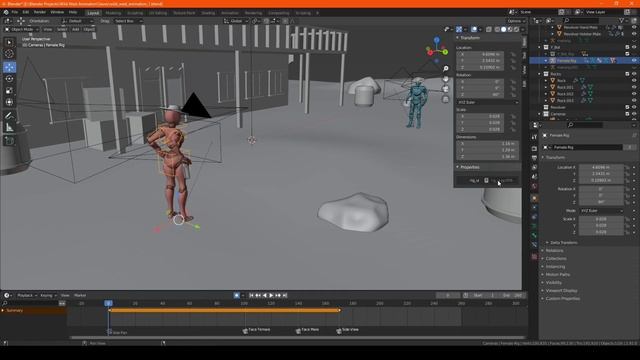Viewport: 640px width, 360px height.
Task: Select the Rotate tool
Action: tap(9, 79)
